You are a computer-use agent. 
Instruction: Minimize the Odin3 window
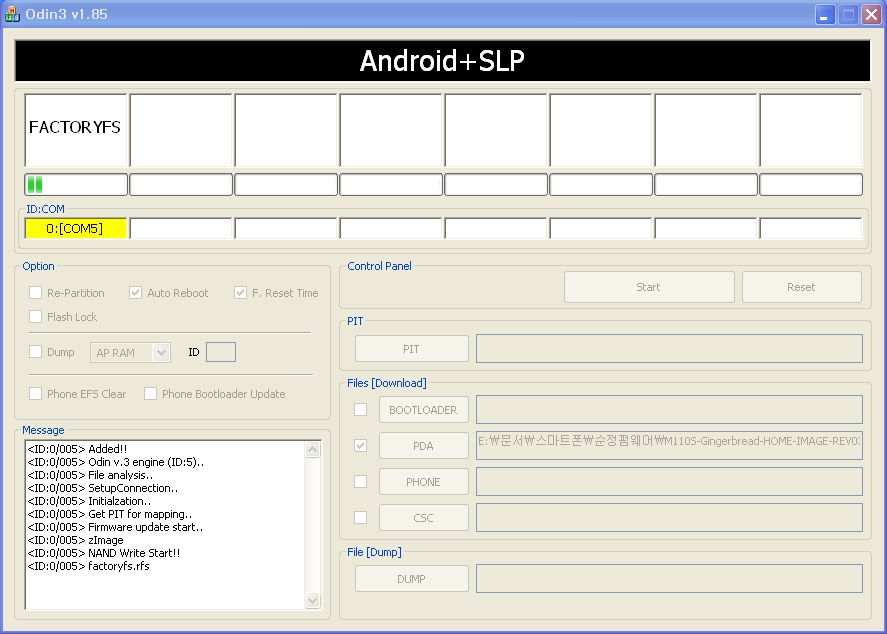825,15
